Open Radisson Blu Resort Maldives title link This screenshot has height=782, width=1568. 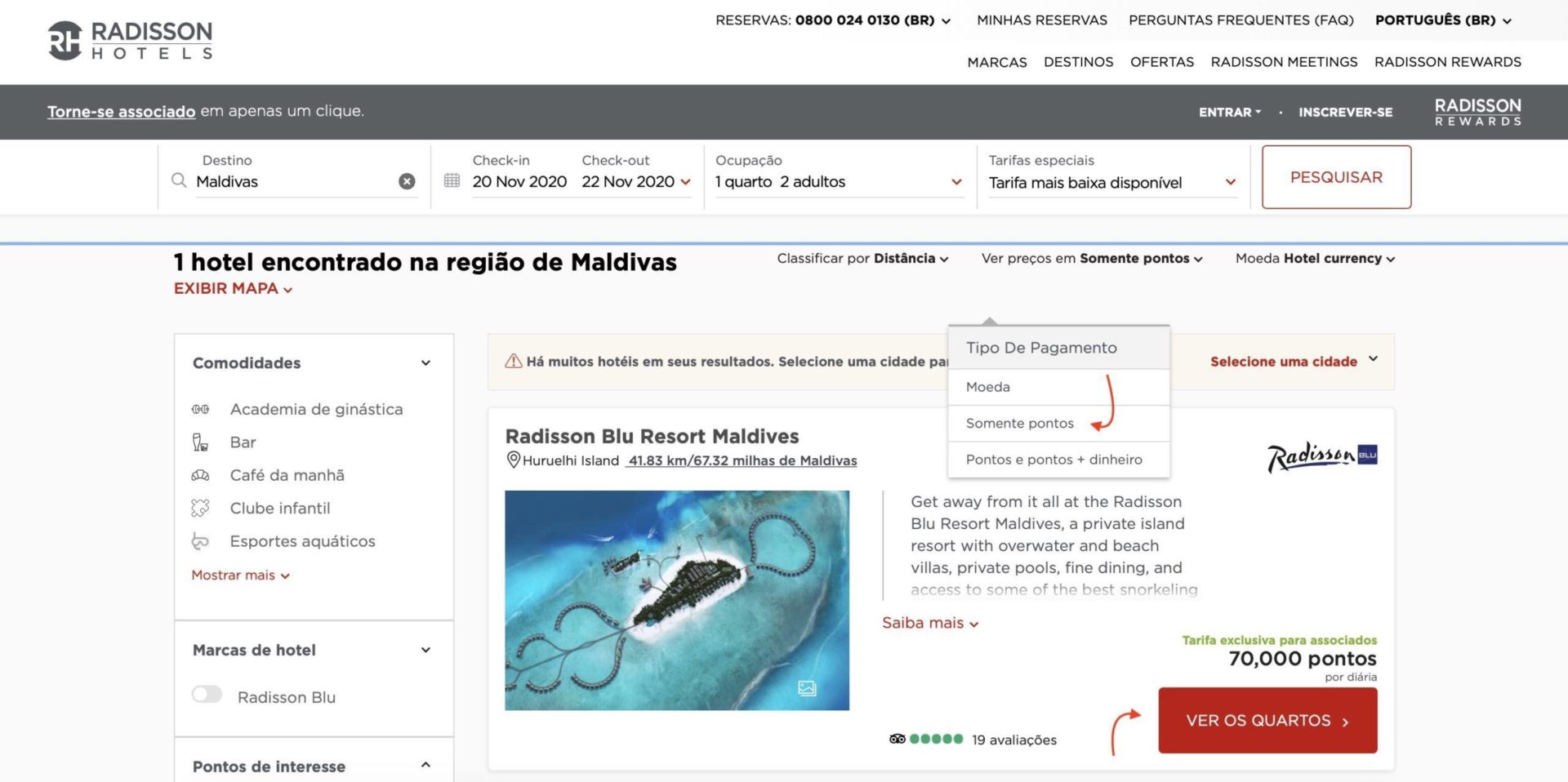click(652, 436)
